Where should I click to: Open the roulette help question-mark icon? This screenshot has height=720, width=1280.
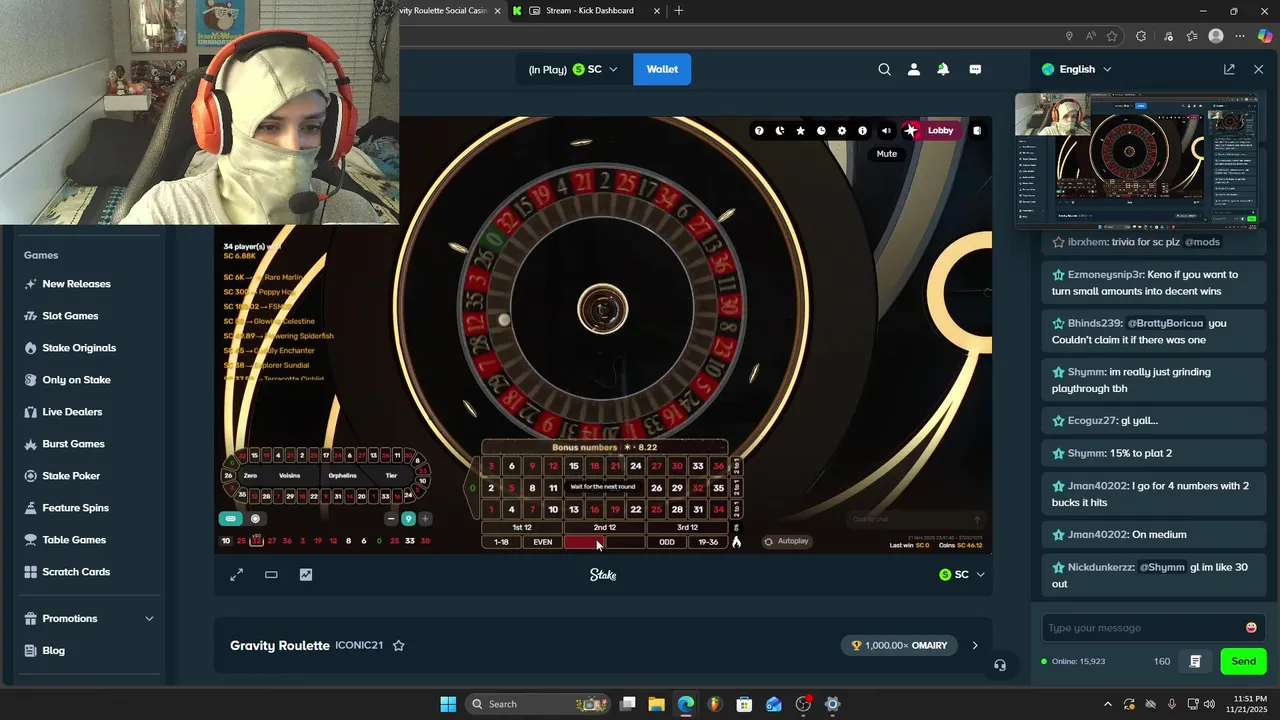[x=759, y=131]
